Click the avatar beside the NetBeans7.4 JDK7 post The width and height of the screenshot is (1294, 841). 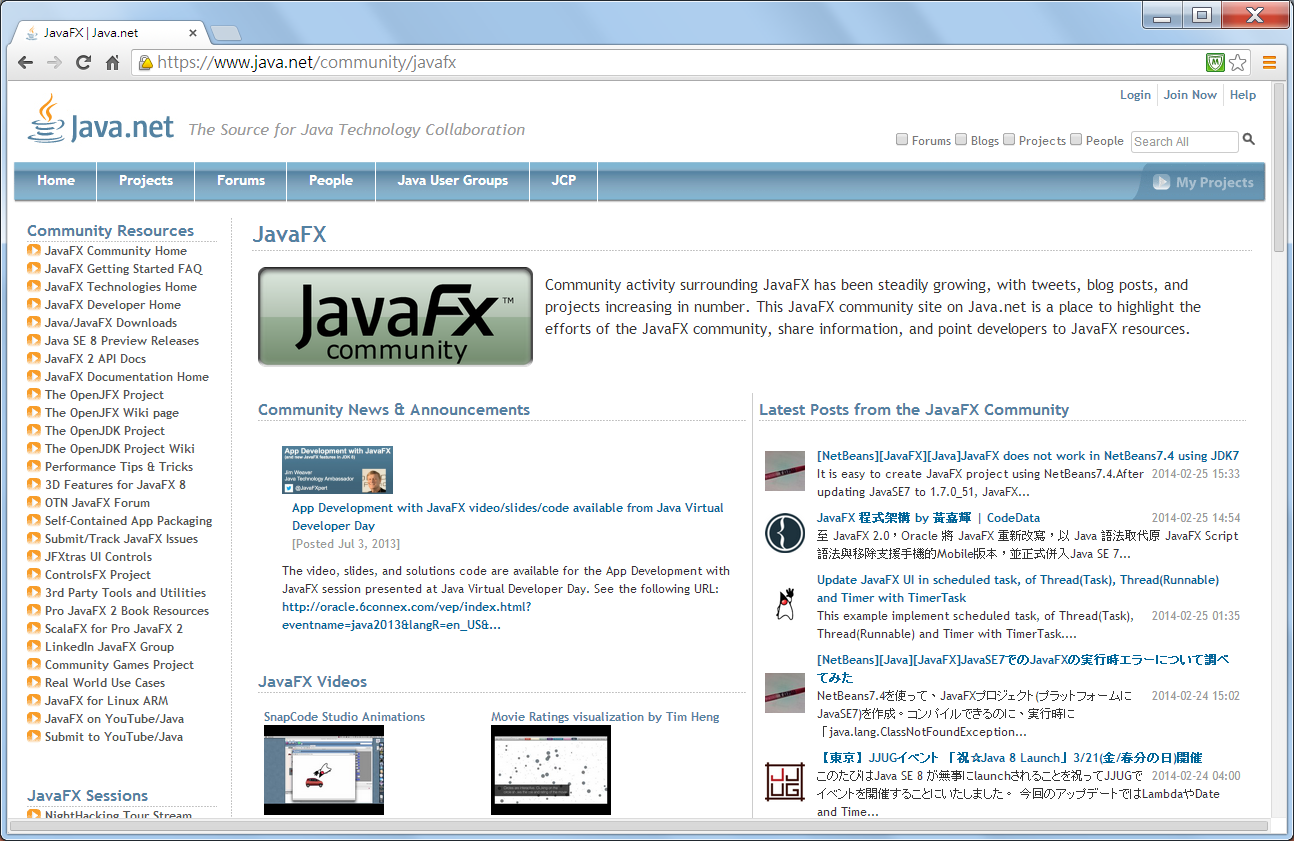click(x=785, y=471)
